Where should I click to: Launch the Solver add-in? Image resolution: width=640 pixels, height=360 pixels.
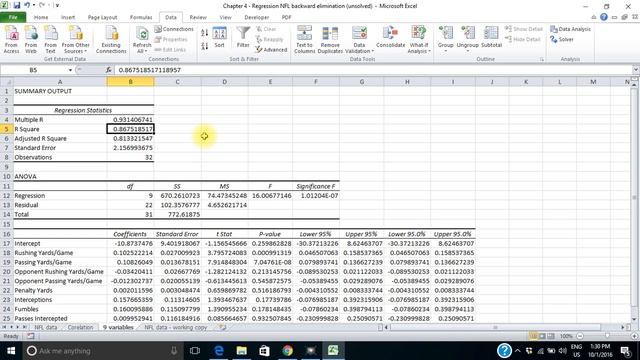click(562, 40)
